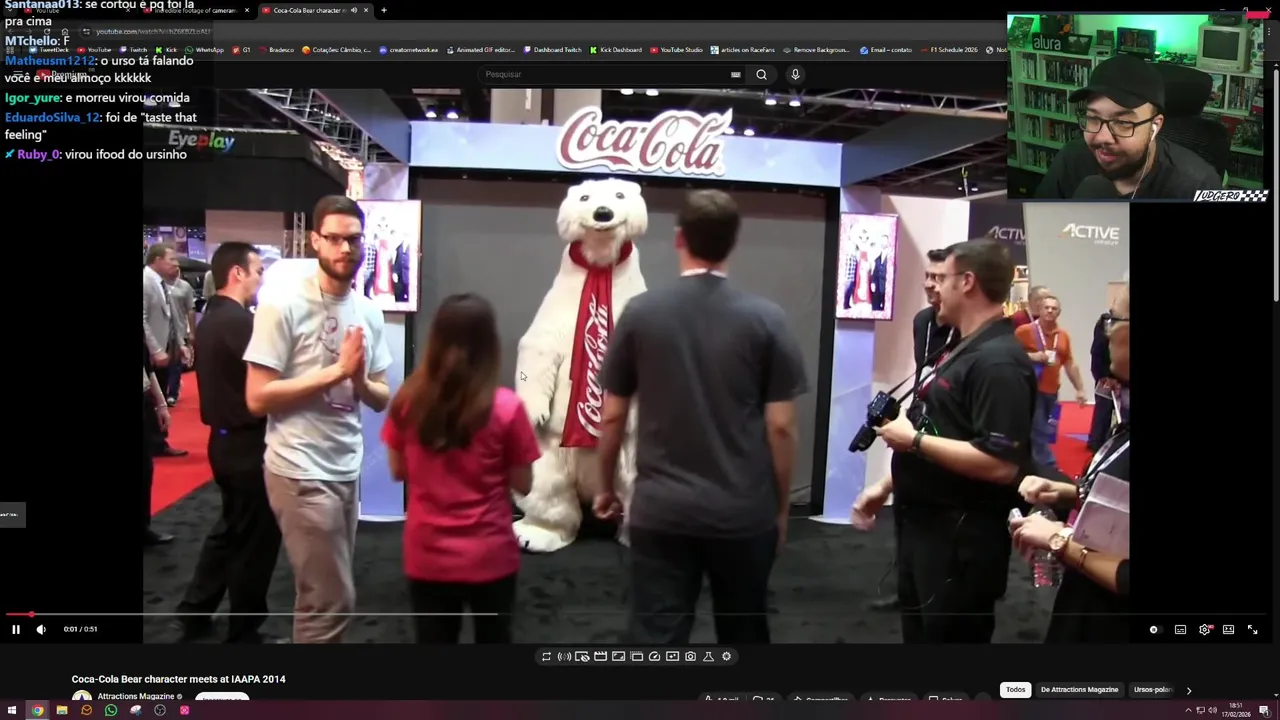Click the playback speed gauge icon
The image size is (1280, 720).
(x=654, y=657)
